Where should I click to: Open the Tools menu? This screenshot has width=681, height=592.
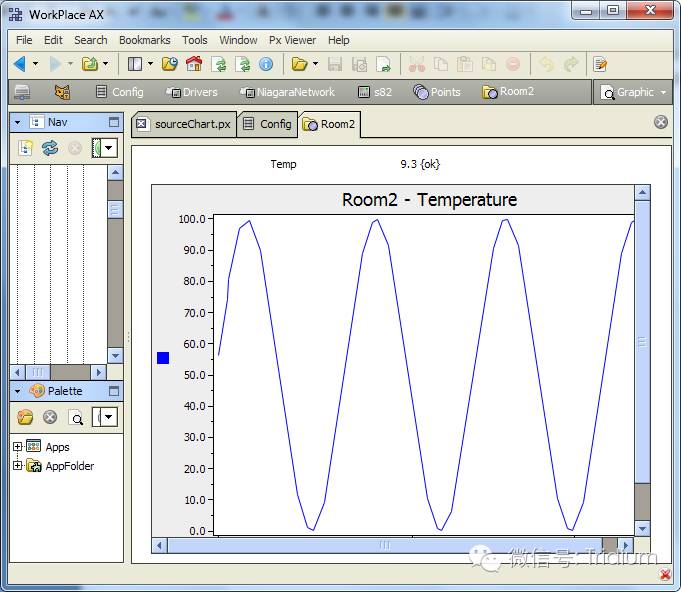[x=195, y=40]
